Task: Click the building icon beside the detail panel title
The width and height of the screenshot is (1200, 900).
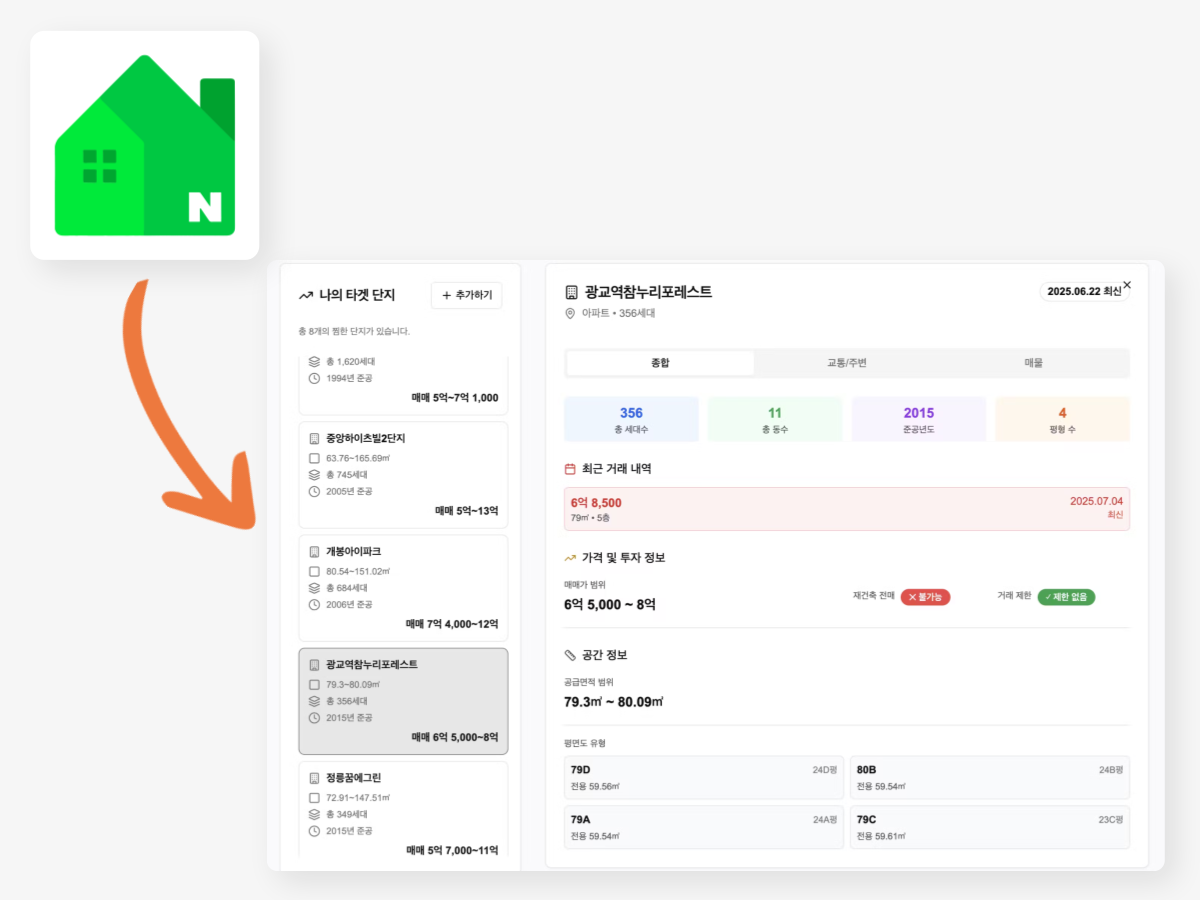Action: (572, 292)
